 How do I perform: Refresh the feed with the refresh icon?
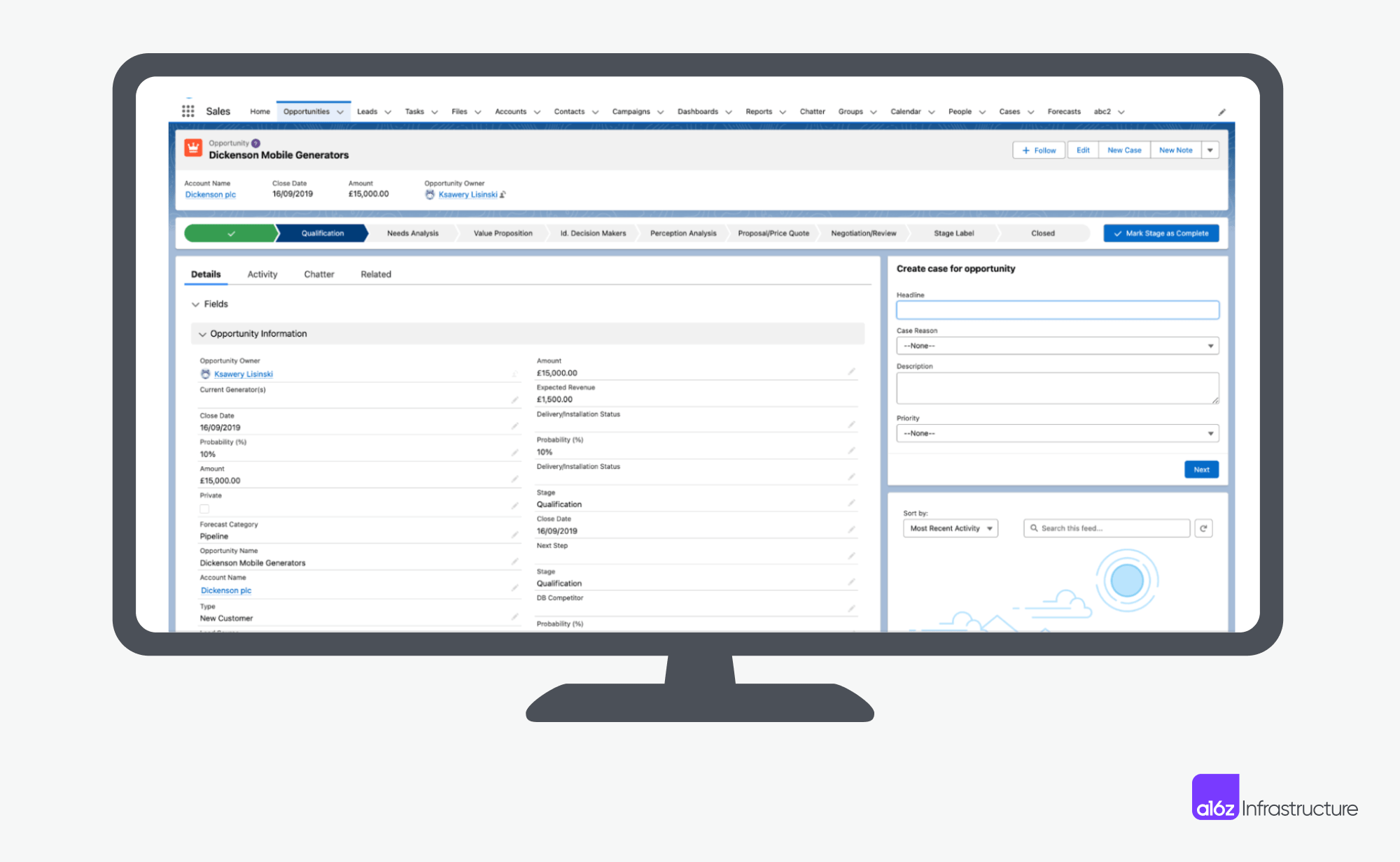pos(1203,528)
